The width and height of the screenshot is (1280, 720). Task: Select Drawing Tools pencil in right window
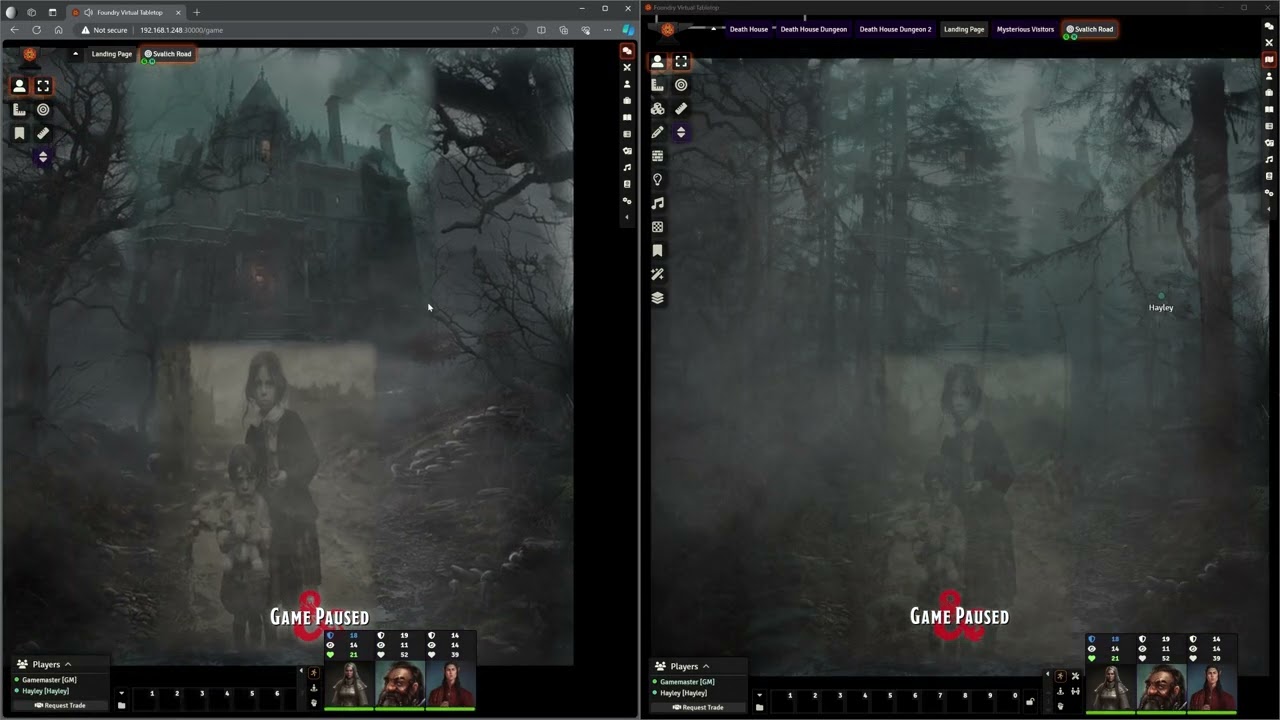point(657,132)
